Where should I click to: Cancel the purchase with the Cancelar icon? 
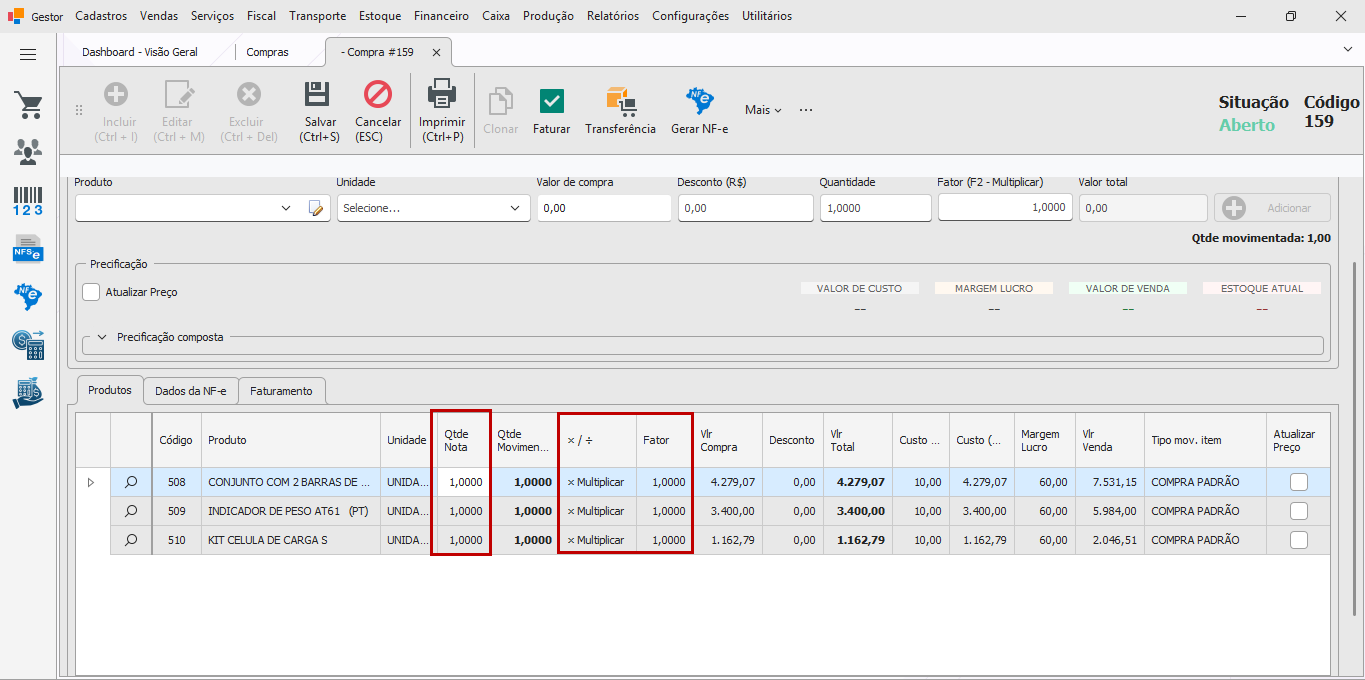[378, 95]
